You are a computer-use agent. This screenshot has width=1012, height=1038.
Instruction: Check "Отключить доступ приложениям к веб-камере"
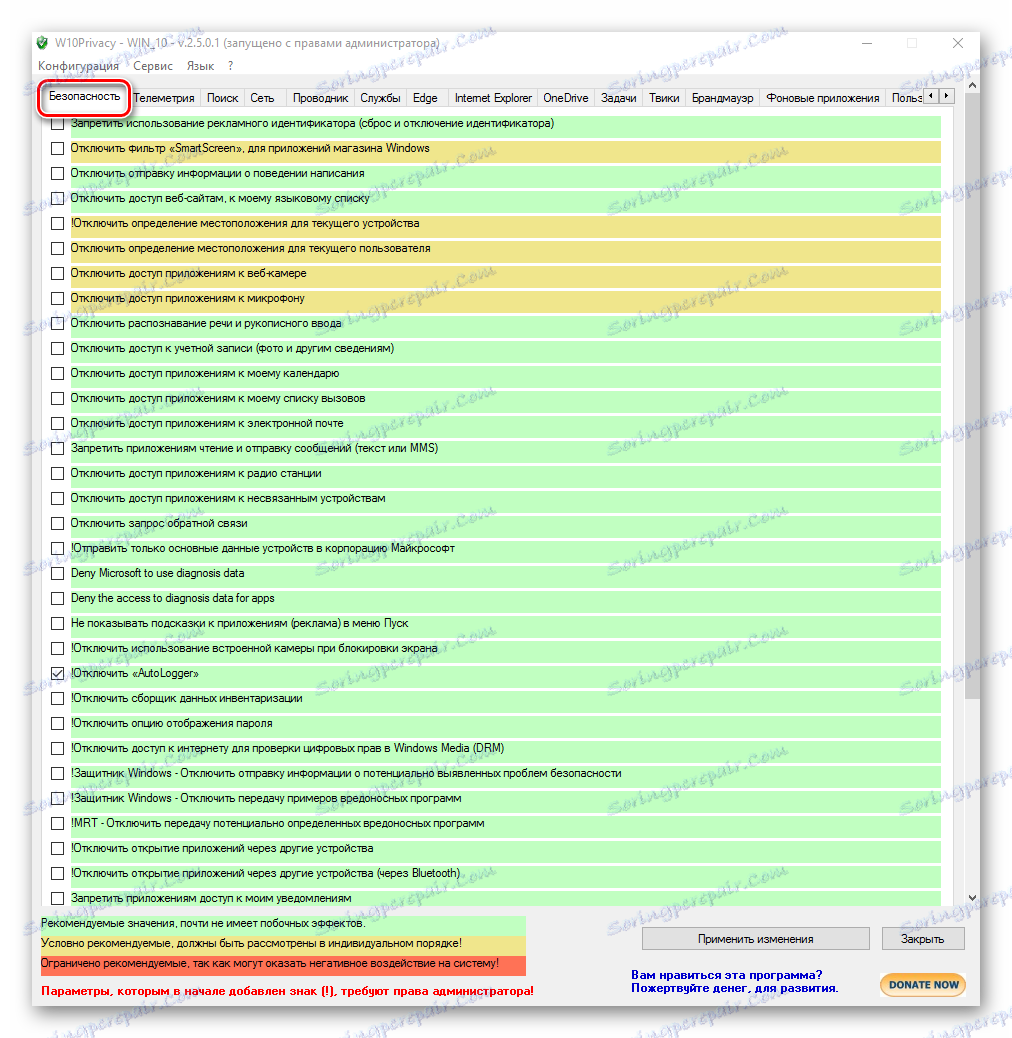click(57, 273)
